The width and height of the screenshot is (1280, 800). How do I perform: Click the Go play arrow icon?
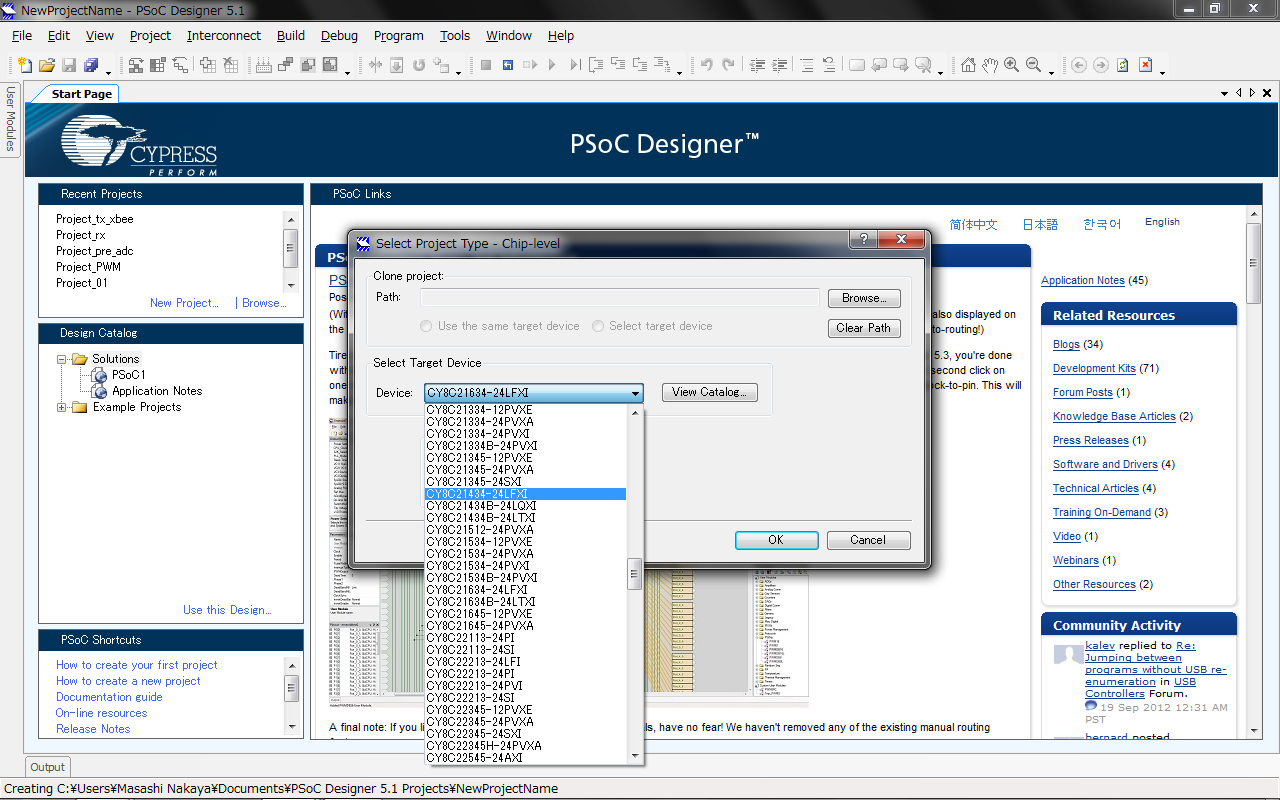pyautogui.click(x=552, y=65)
